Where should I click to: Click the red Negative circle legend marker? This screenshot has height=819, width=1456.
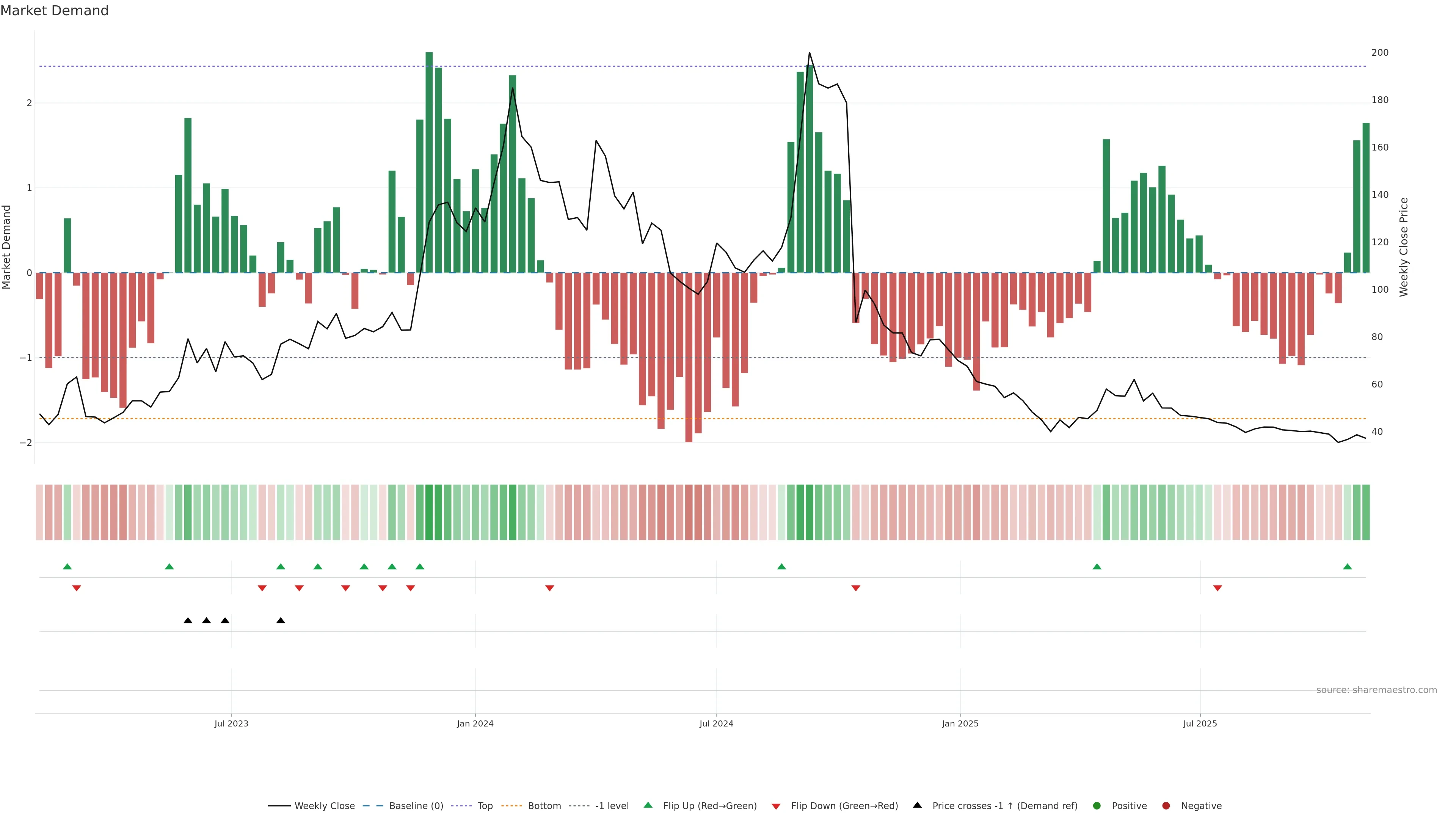coord(1166,805)
